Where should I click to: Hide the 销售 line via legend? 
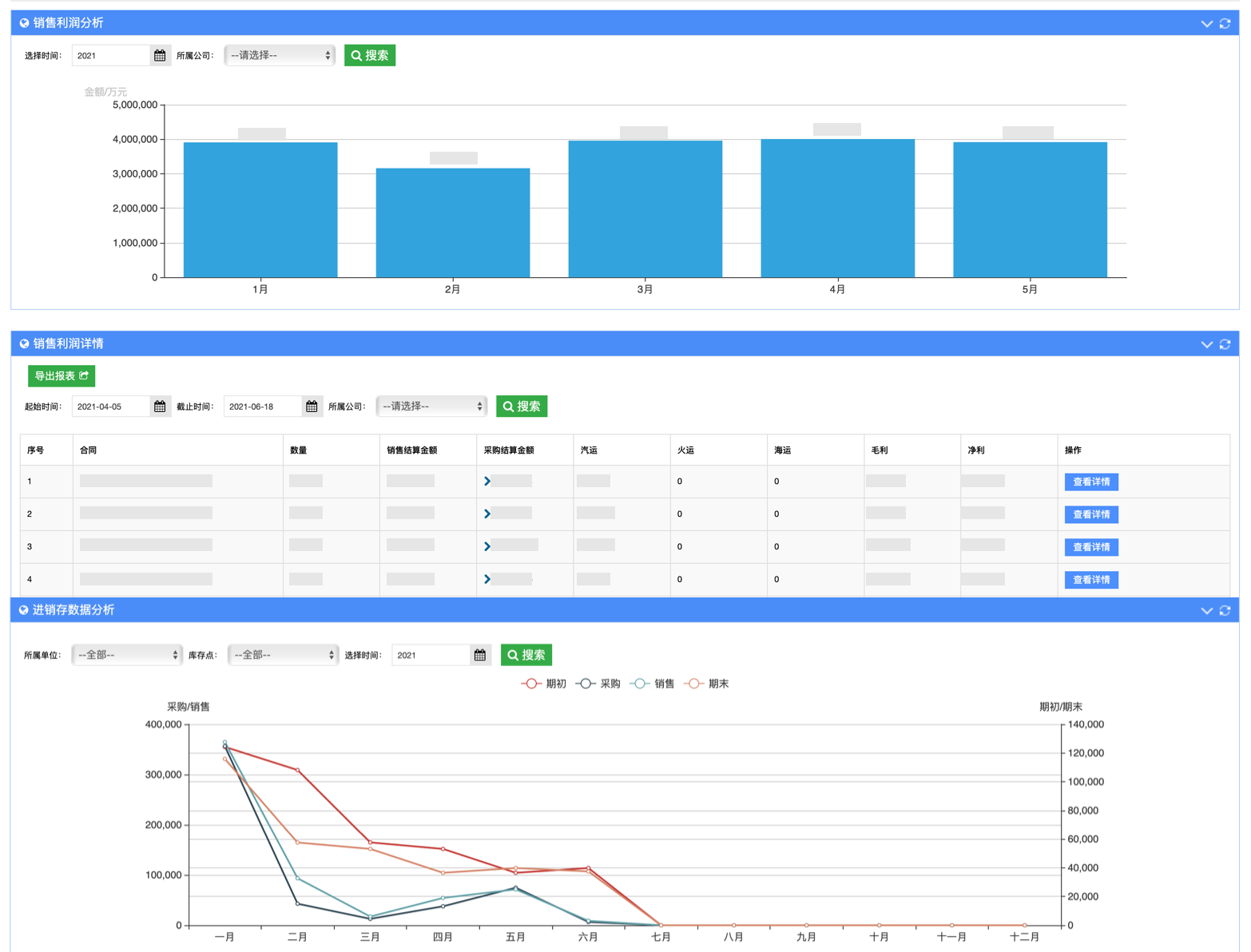[653, 684]
